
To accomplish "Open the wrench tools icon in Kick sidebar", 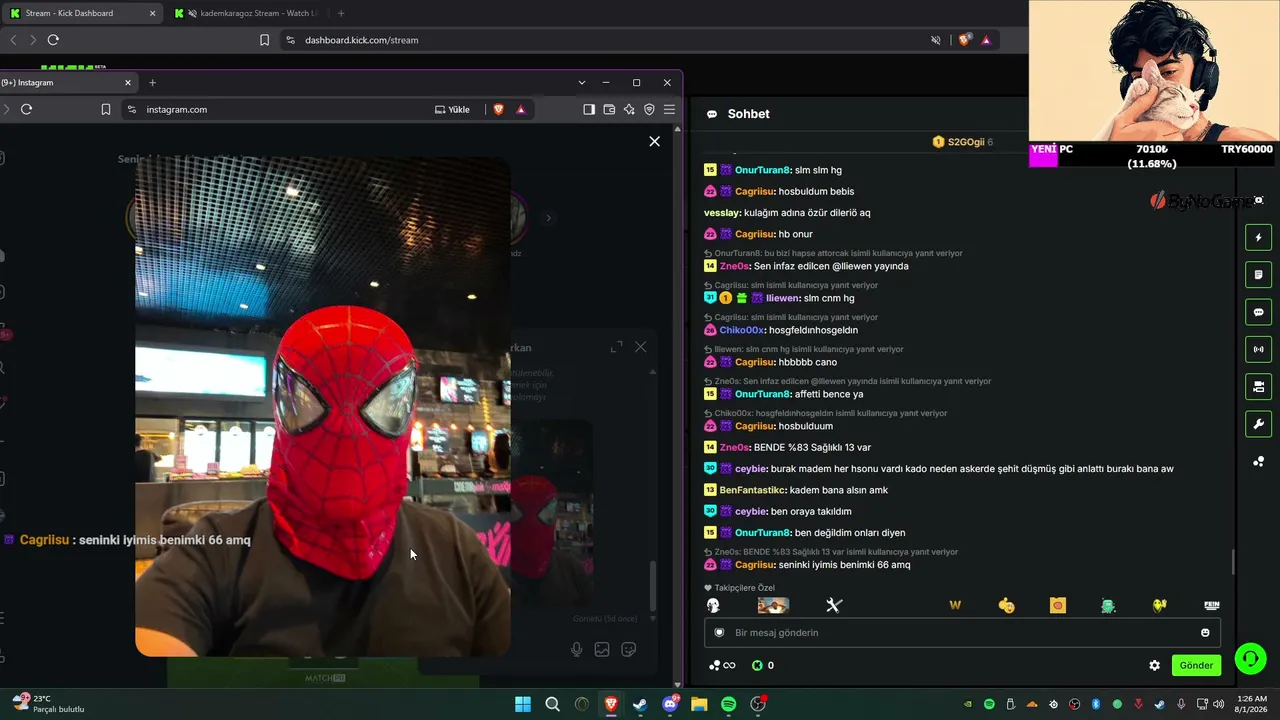I will pos(1258,424).
